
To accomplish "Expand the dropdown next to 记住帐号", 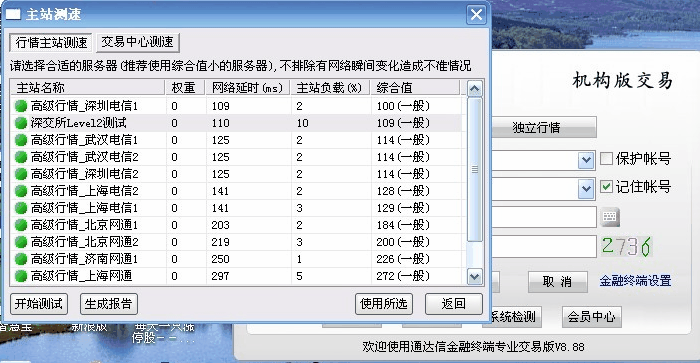I will click(586, 189).
